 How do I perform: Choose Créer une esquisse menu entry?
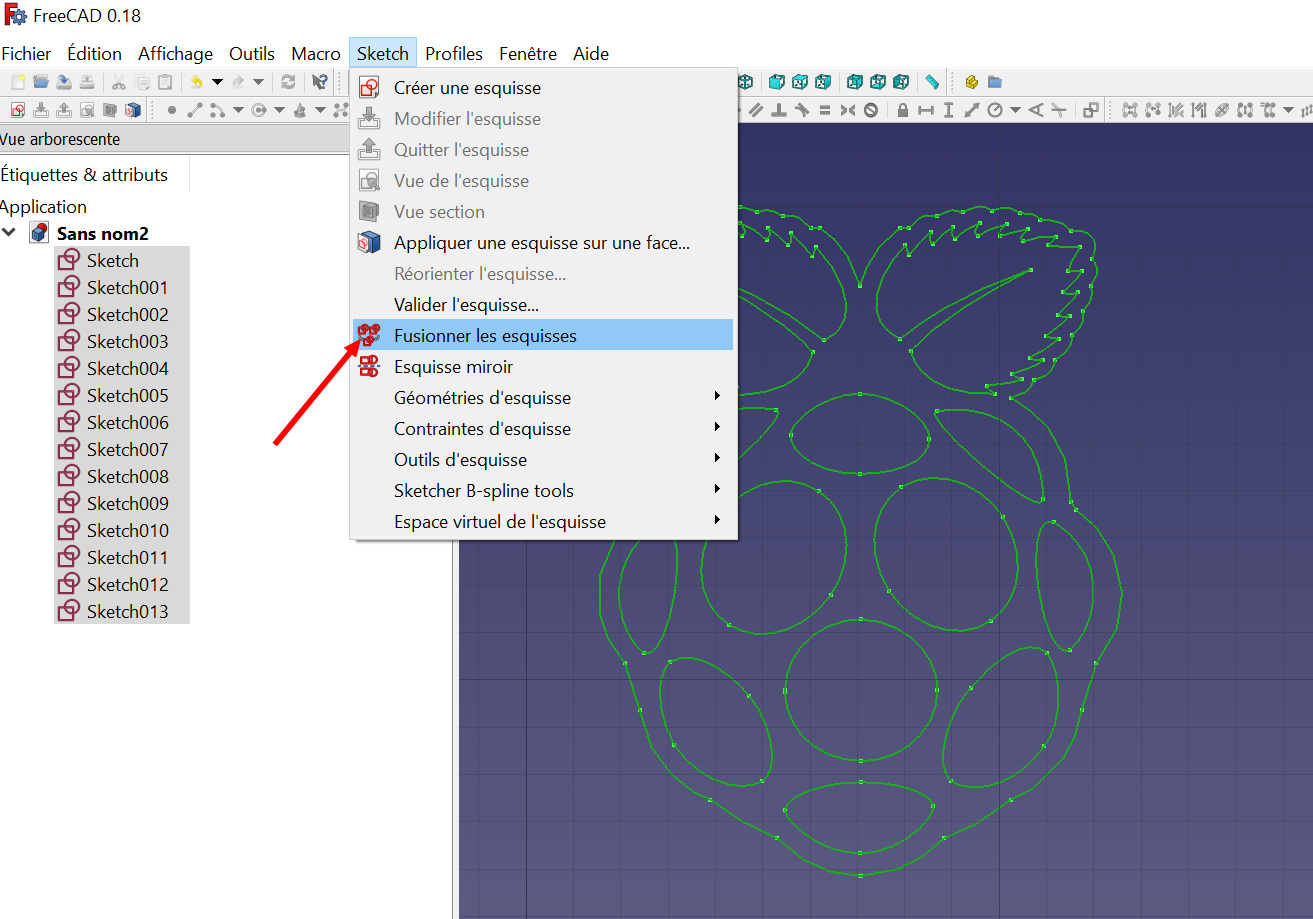(543, 88)
